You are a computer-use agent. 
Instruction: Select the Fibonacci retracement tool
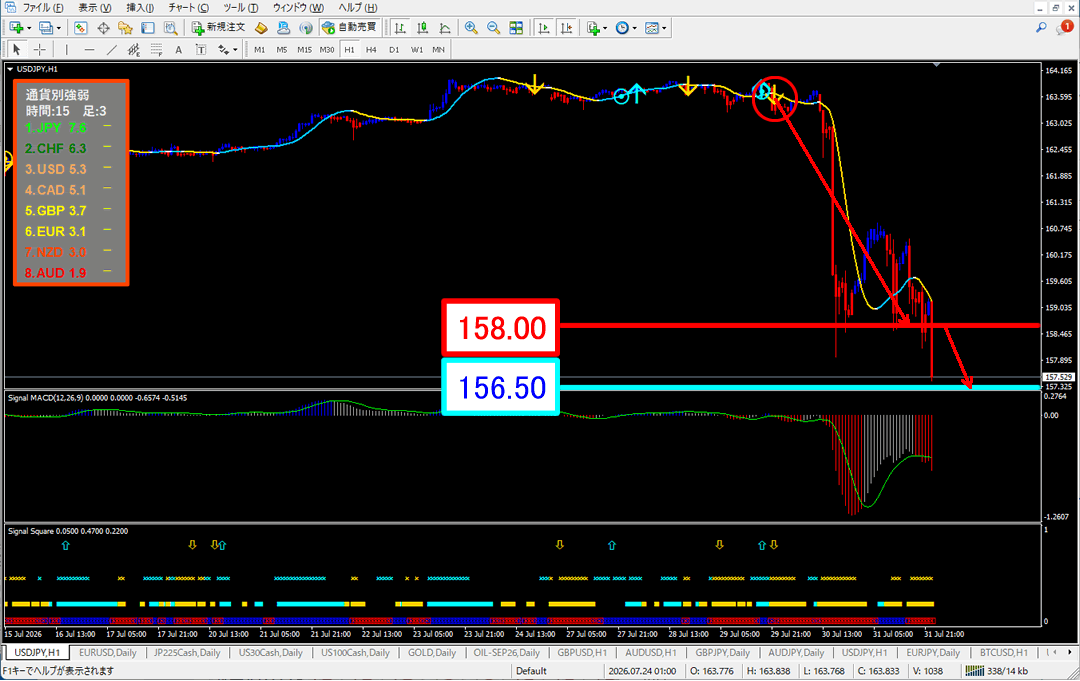[x=156, y=49]
